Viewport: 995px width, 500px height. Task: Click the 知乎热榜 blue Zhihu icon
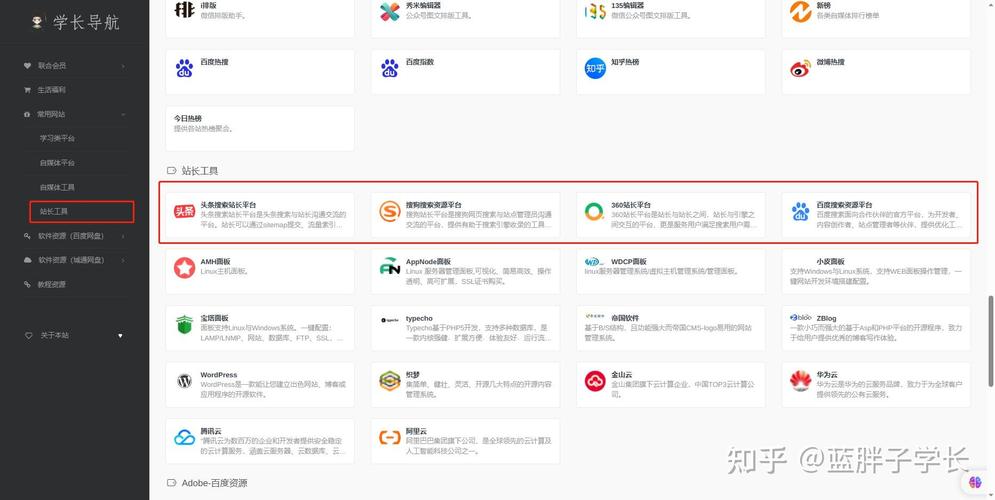coord(595,69)
